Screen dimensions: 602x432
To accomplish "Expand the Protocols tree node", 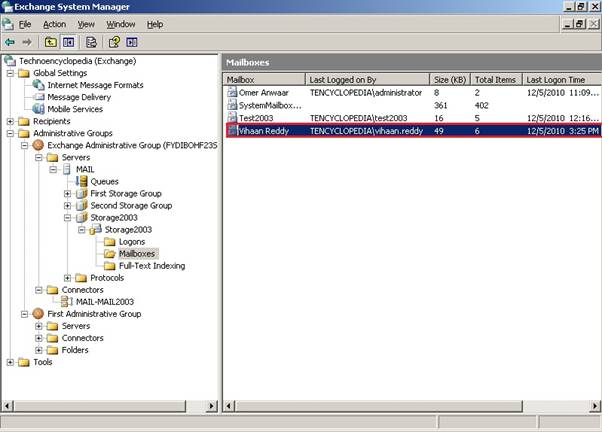I will pos(67,277).
